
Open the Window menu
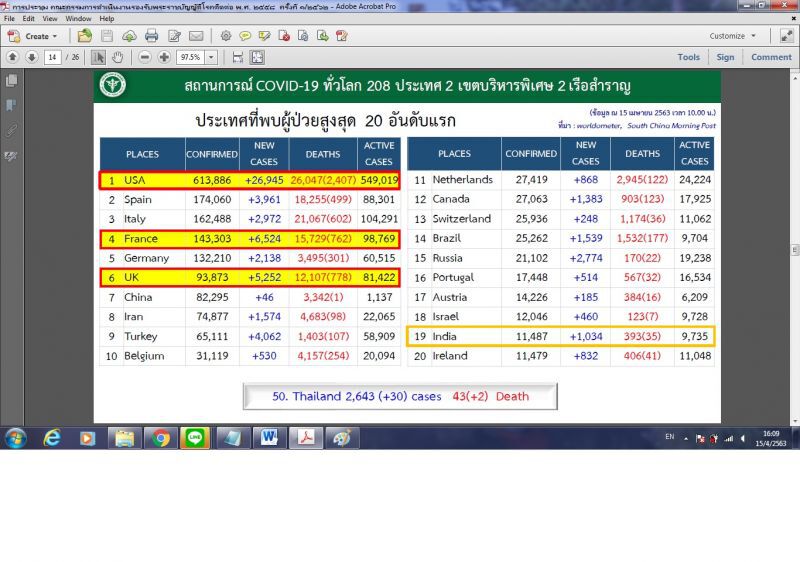click(78, 18)
